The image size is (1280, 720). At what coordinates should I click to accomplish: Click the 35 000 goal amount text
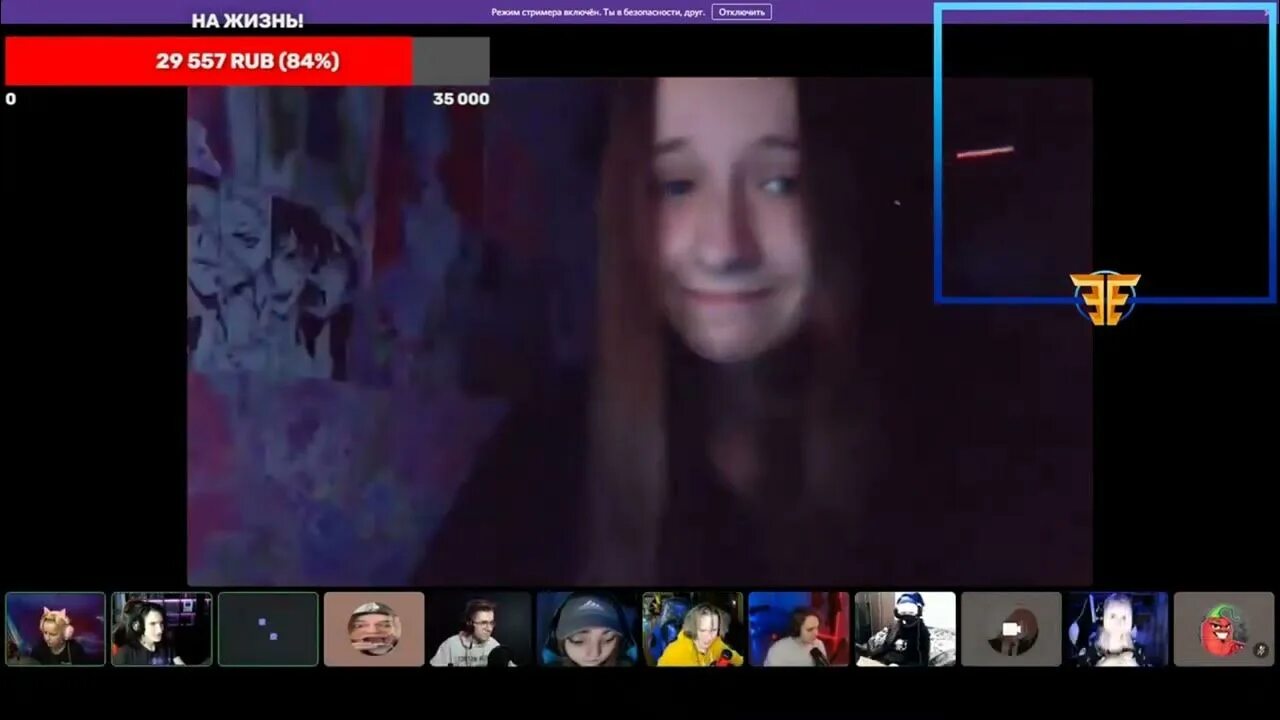tap(461, 99)
